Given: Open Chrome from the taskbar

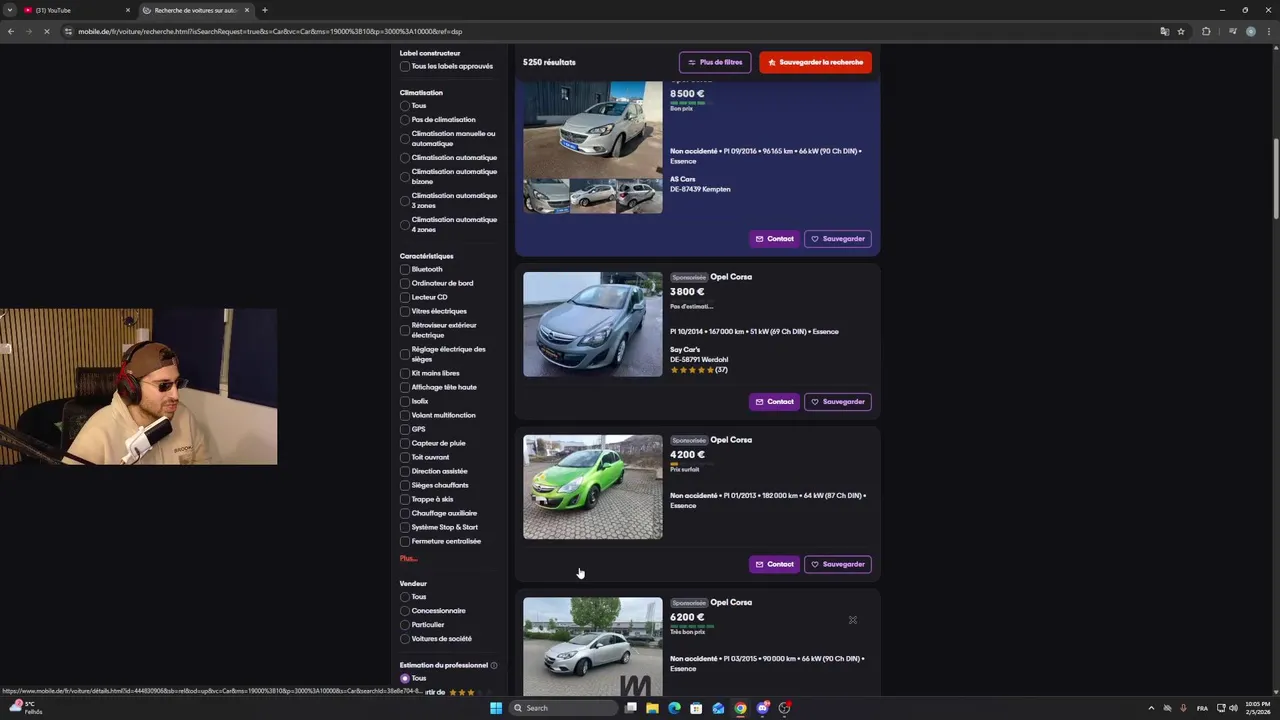Looking at the screenshot, I should (x=740, y=708).
